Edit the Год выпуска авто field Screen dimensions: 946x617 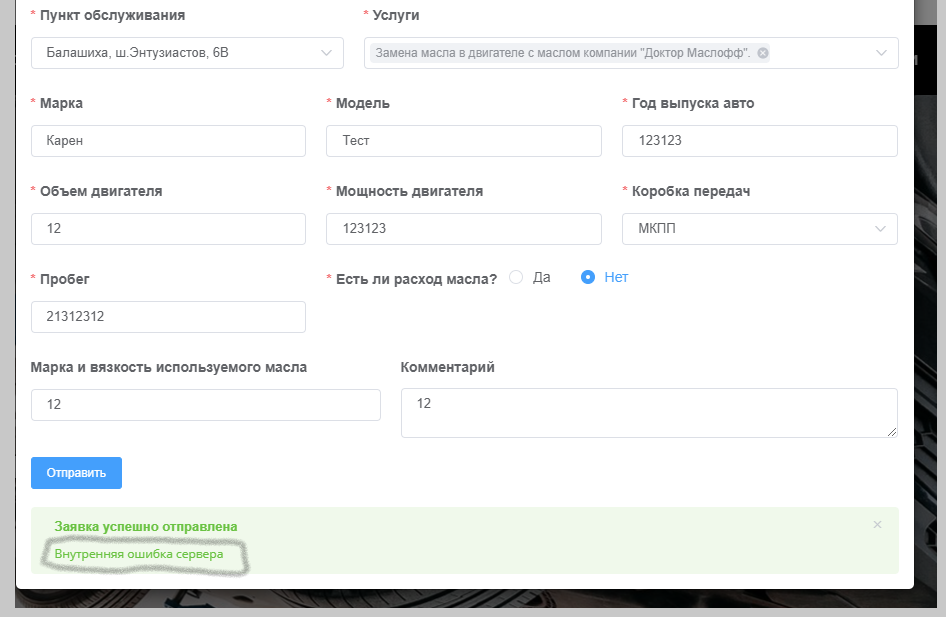point(760,141)
